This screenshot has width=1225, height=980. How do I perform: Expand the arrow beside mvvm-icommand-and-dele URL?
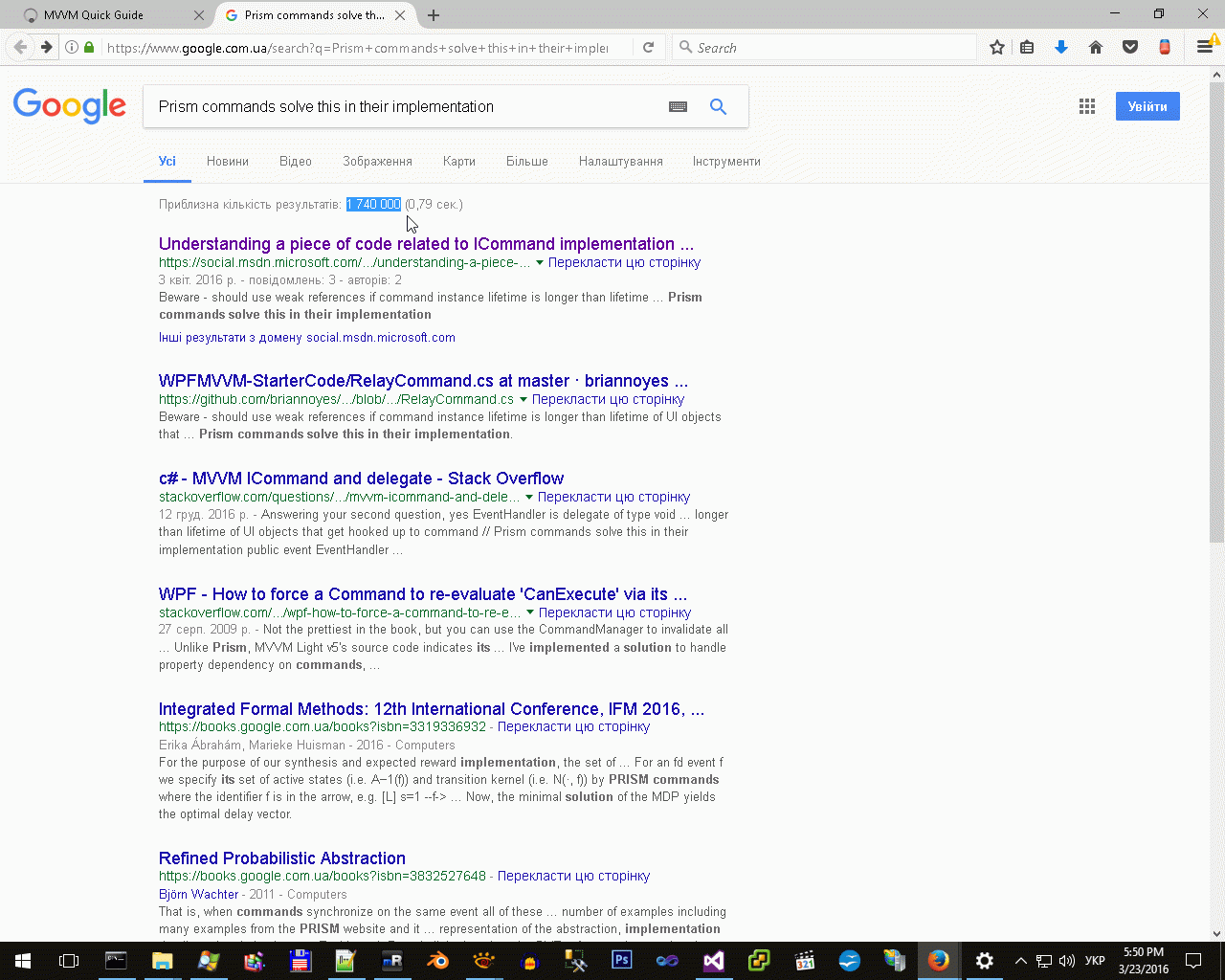[x=529, y=498]
